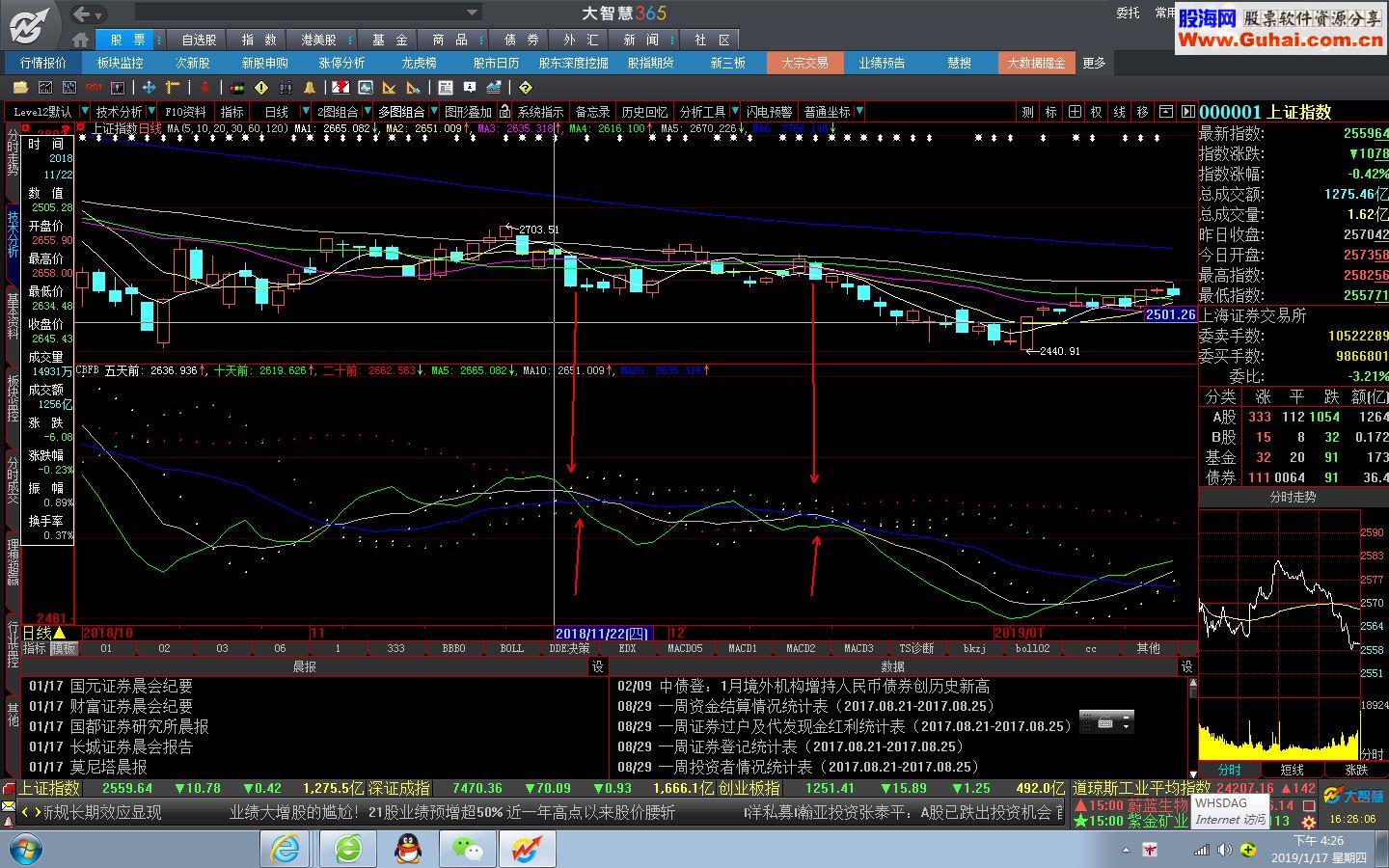Screen dimensions: 1389x868
Task: Toggle the 权 adjustment button
Action: point(1097,112)
